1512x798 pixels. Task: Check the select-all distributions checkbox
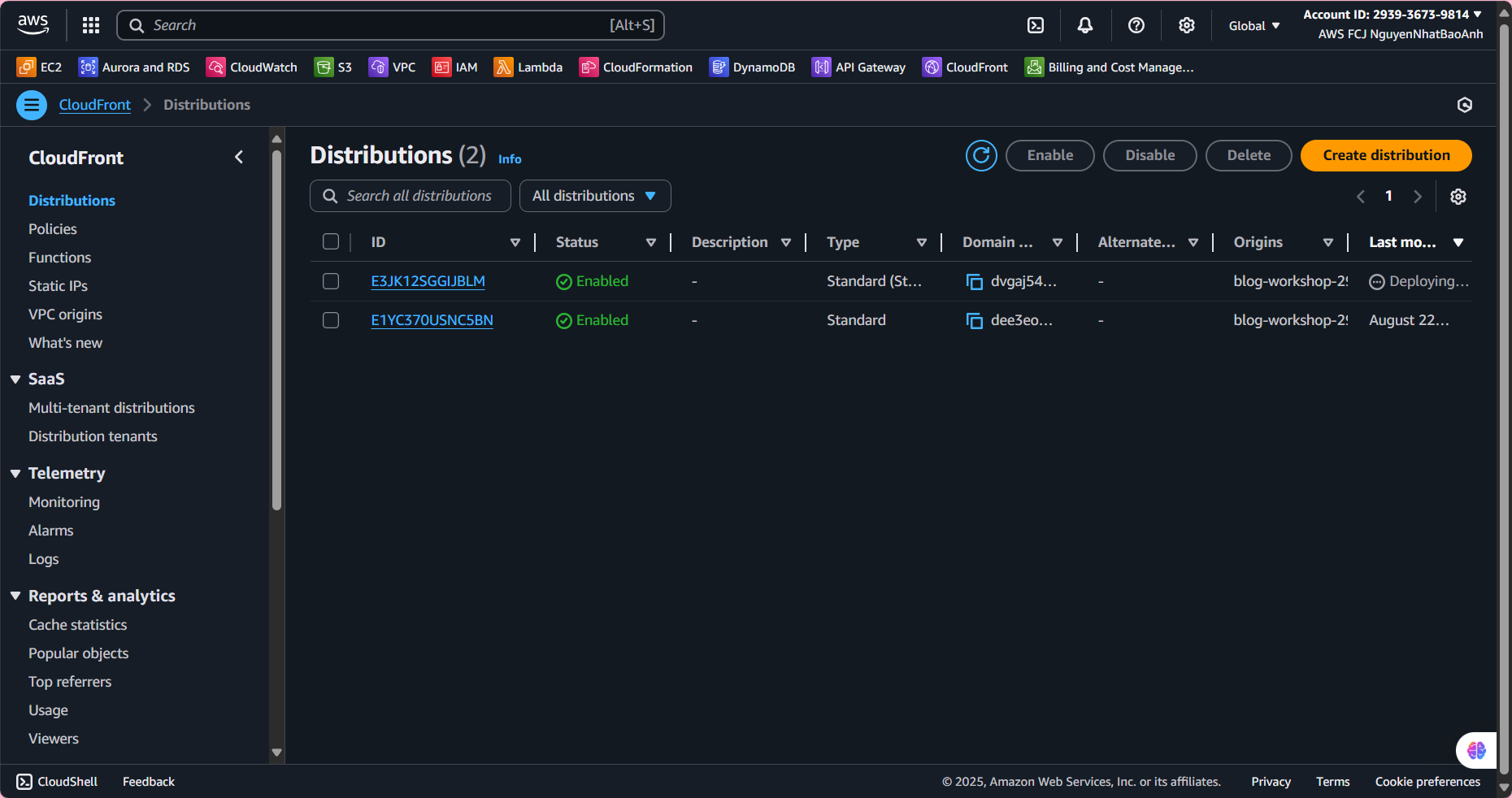click(x=331, y=242)
